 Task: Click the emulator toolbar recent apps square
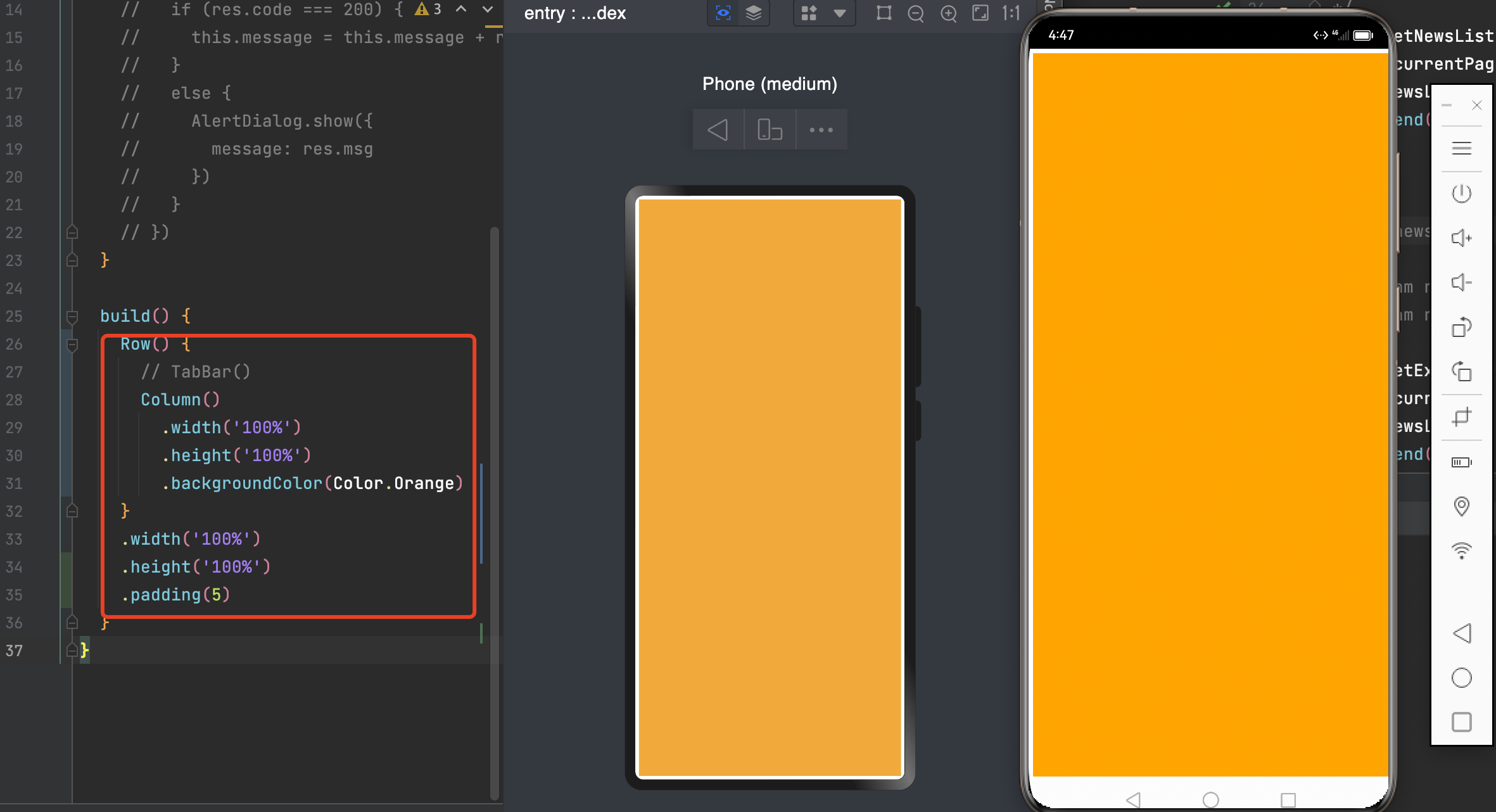tap(1461, 722)
